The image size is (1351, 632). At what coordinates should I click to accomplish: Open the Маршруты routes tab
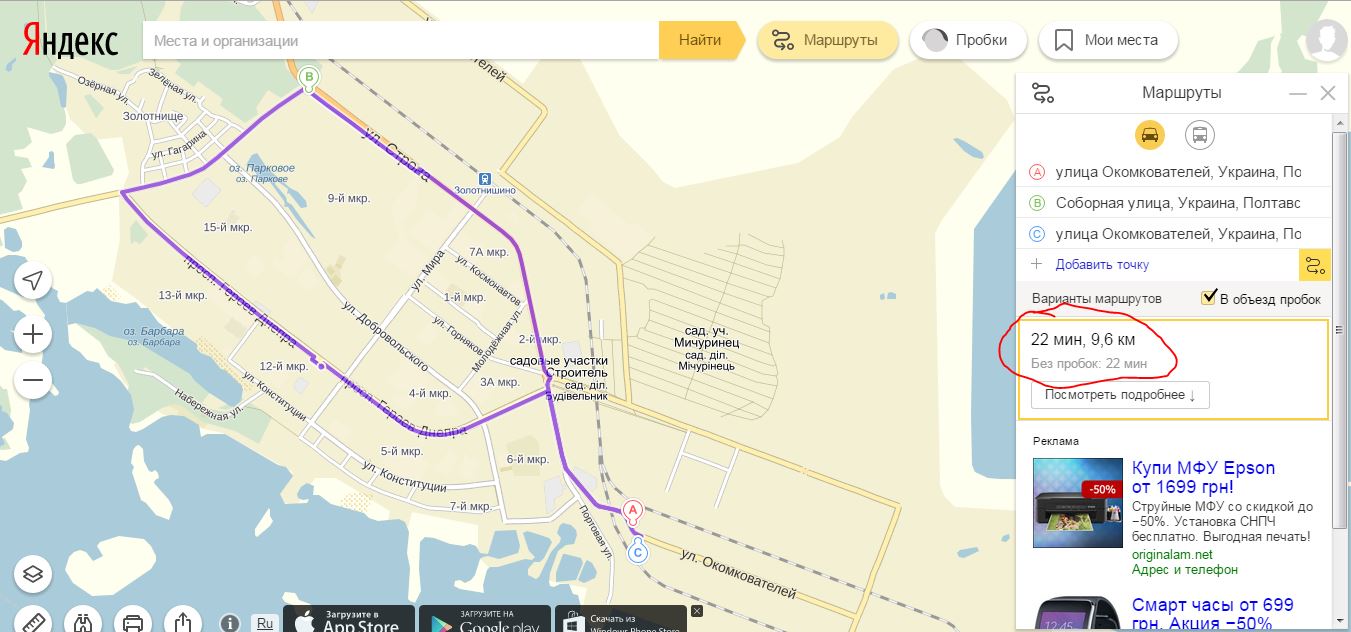tap(827, 41)
